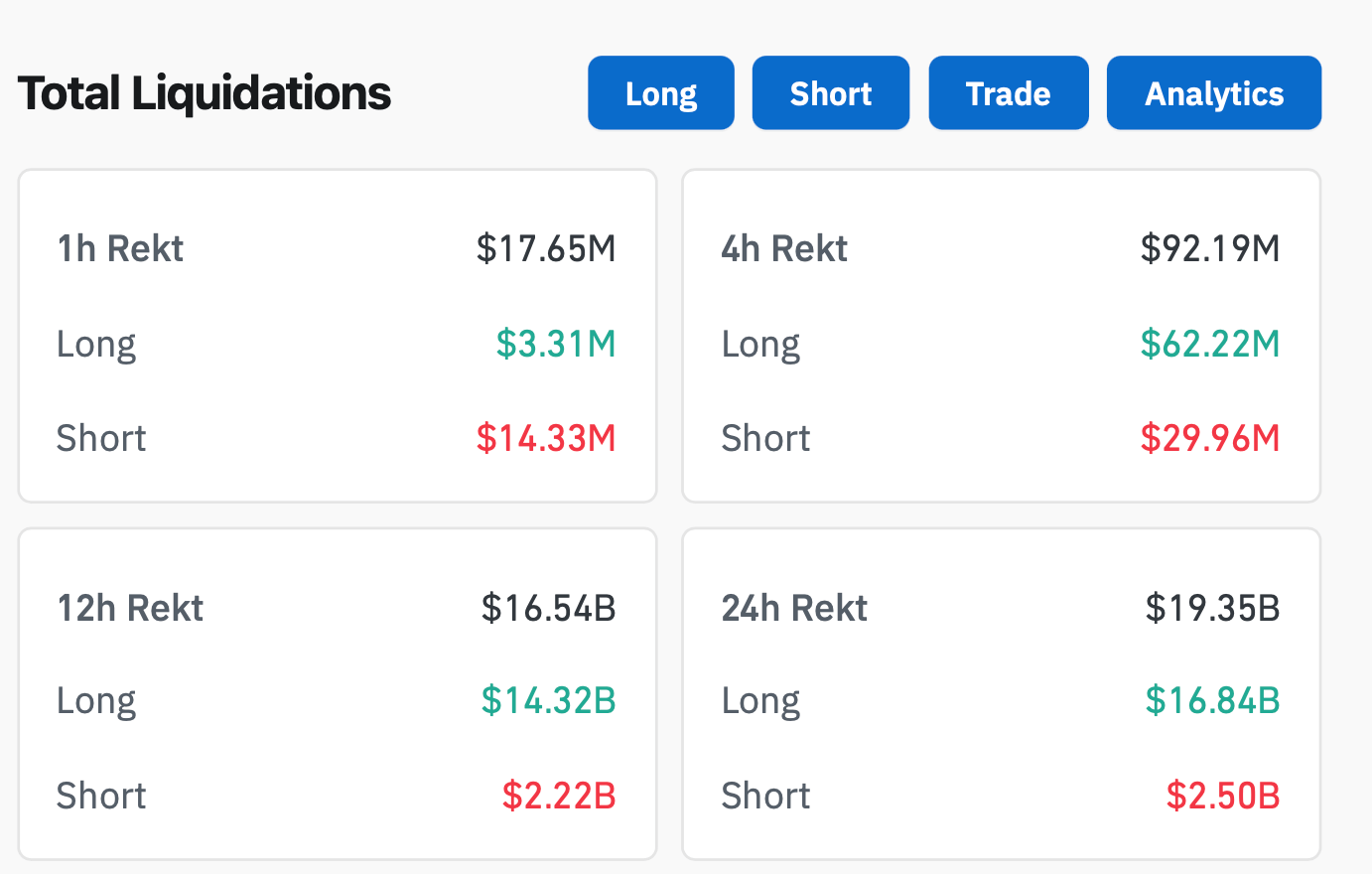1372x874 pixels.
Task: Select the 1h Rekt card title
Action: (120, 248)
